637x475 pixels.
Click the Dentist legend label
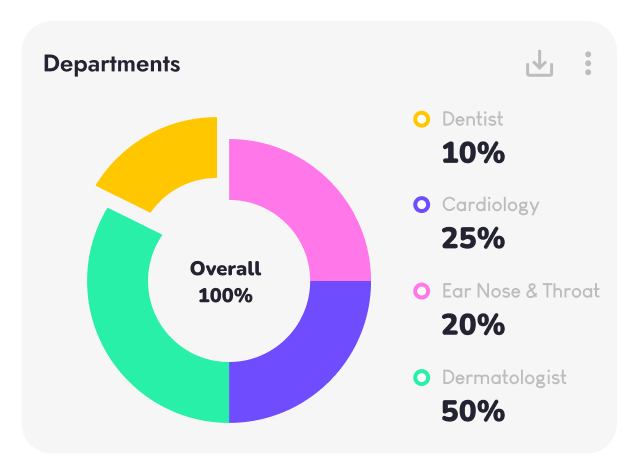tap(472, 119)
